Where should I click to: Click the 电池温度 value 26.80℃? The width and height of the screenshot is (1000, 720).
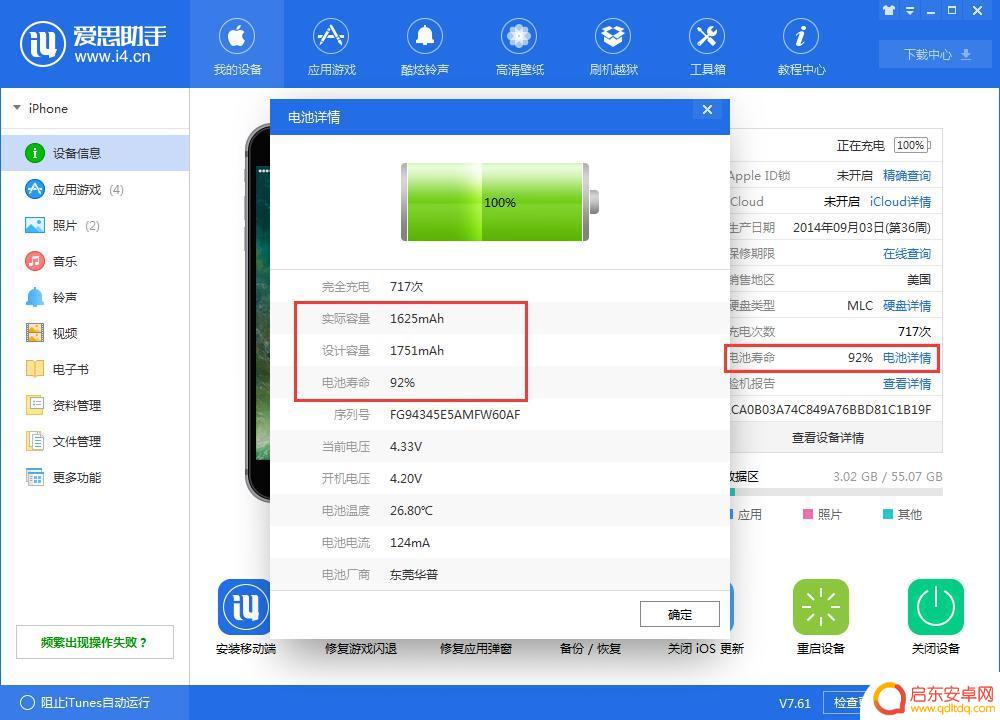pyautogui.click(x=411, y=510)
